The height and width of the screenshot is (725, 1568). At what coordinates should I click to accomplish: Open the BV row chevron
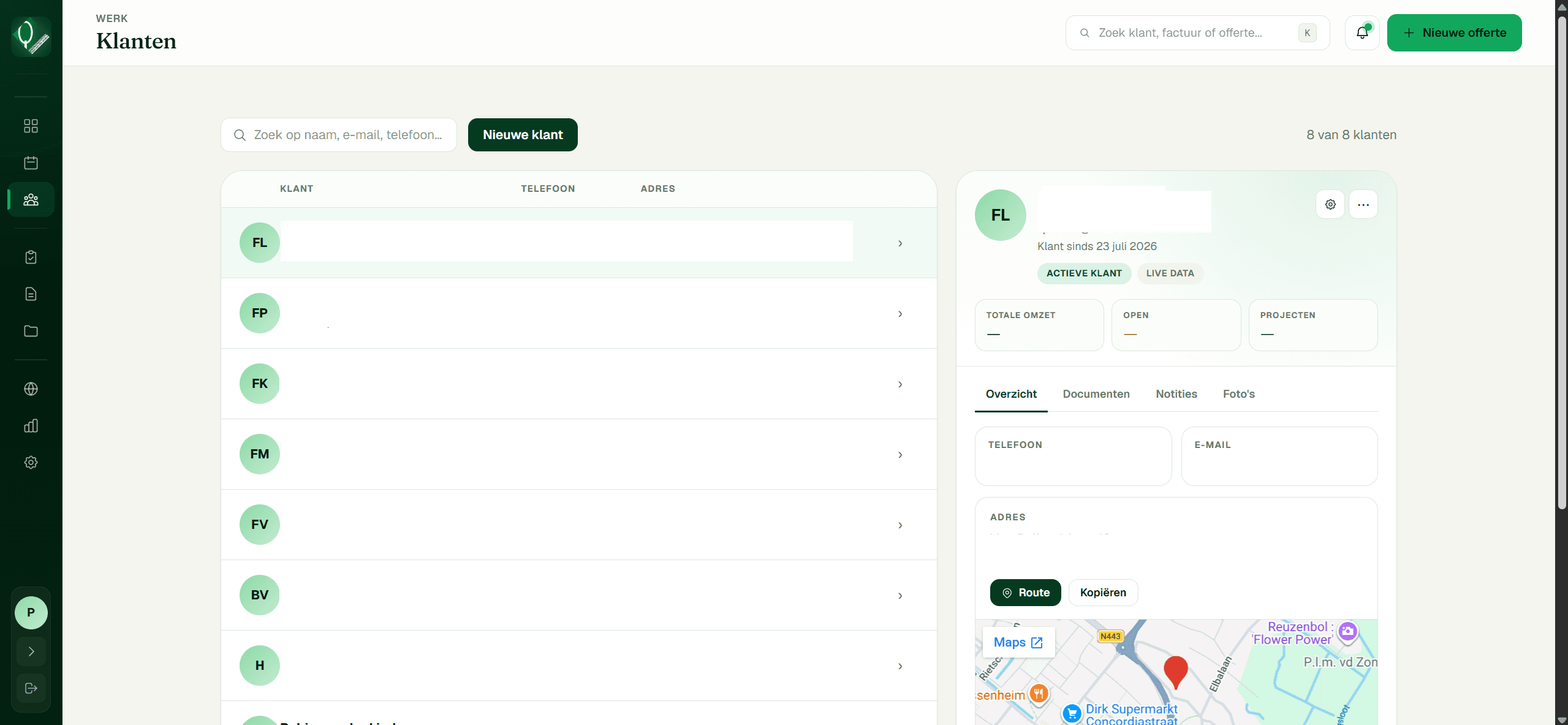[x=900, y=596]
